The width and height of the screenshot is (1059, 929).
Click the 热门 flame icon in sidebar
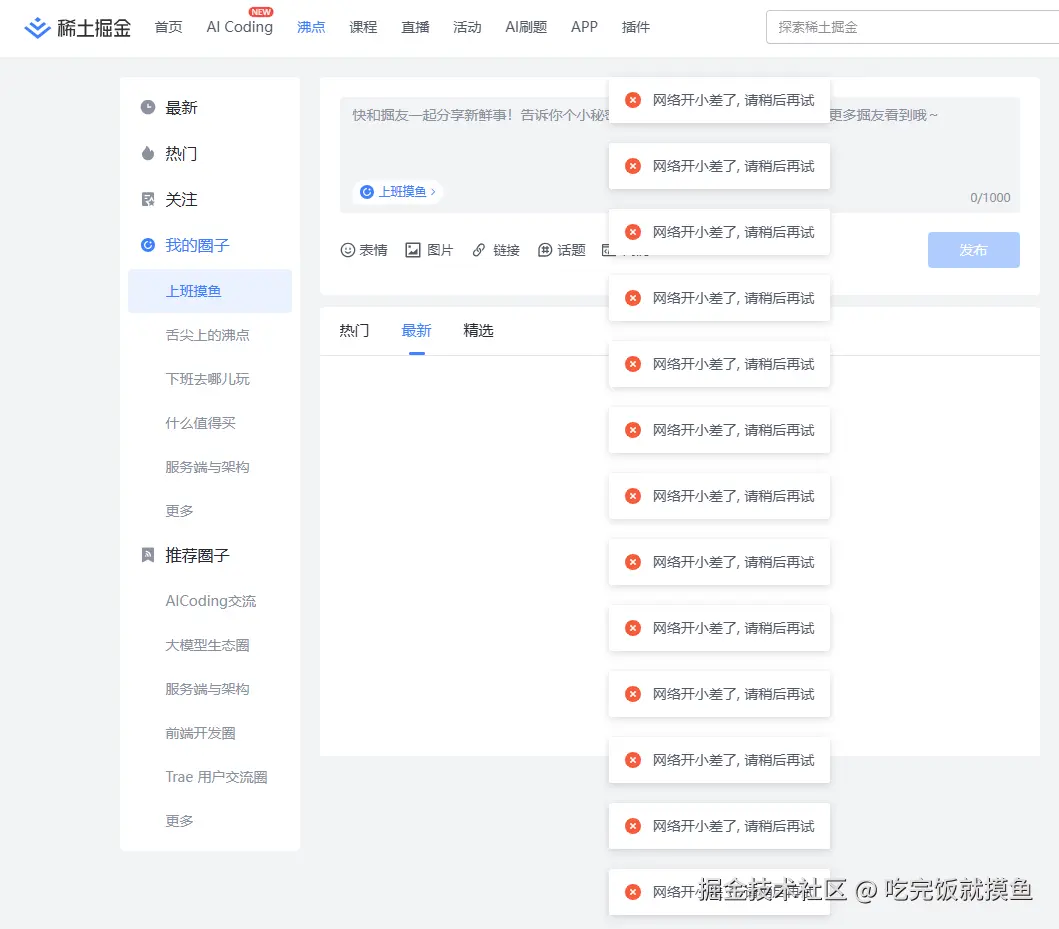point(150,153)
